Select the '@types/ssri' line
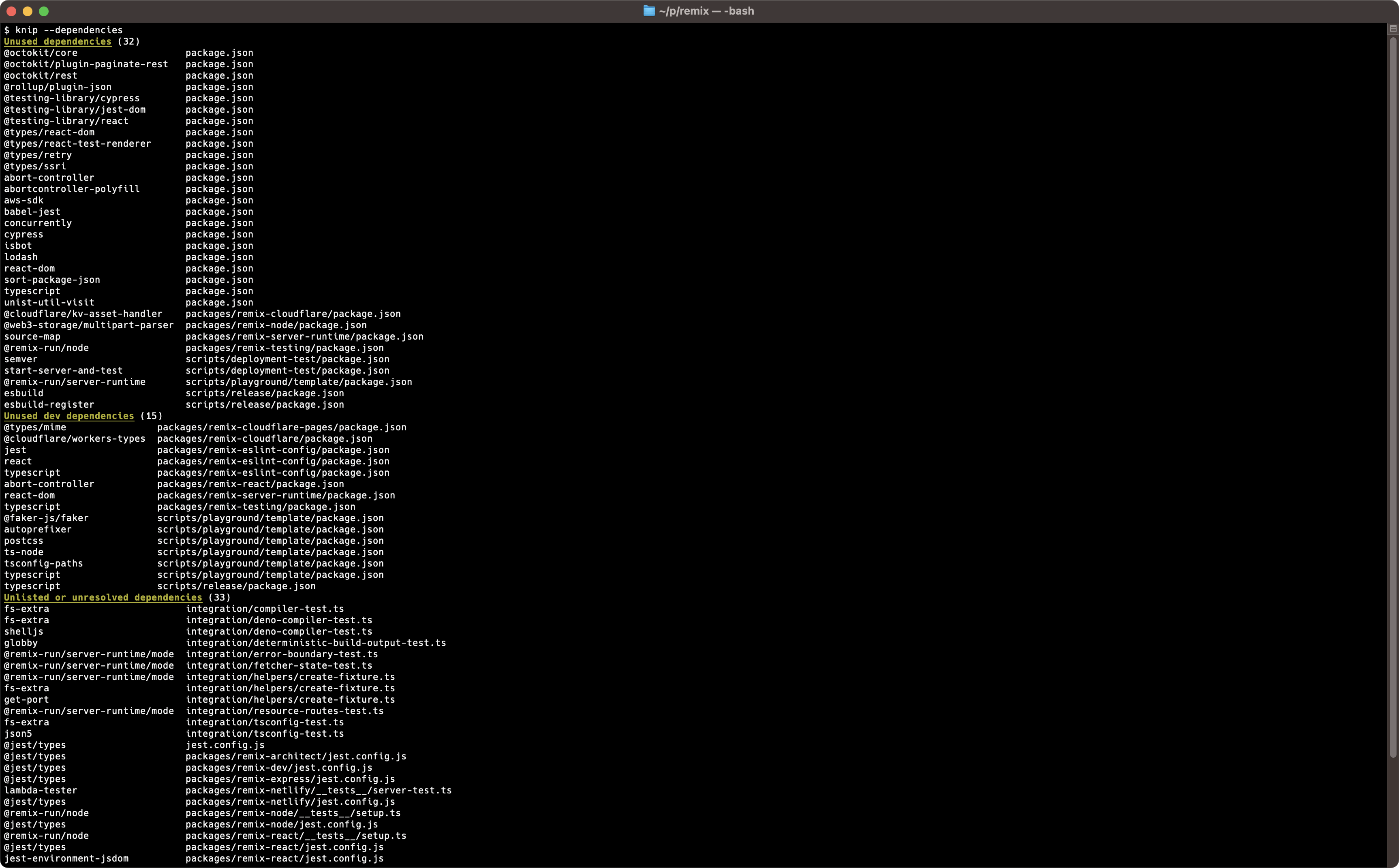 tap(35, 167)
